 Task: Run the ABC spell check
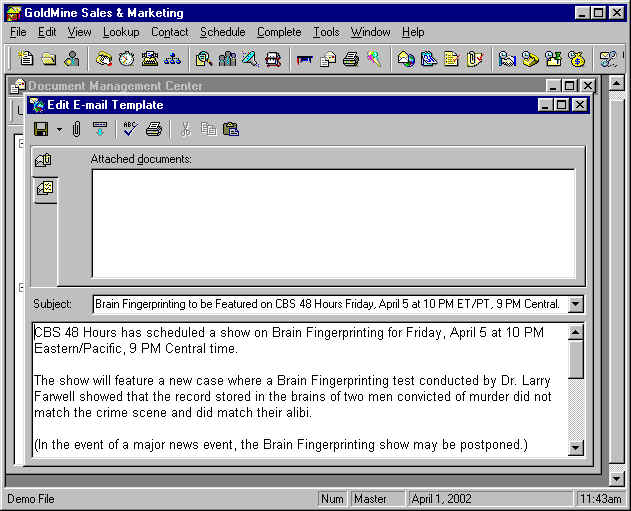[130, 129]
